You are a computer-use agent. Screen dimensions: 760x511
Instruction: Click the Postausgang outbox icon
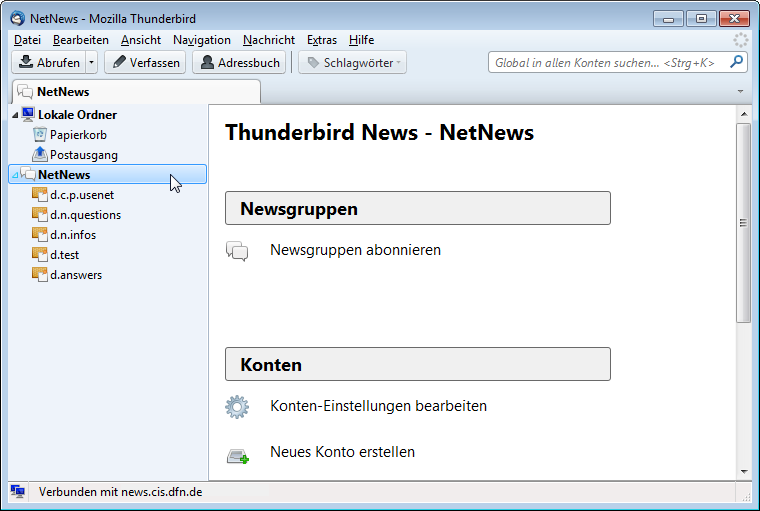coord(39,154)
